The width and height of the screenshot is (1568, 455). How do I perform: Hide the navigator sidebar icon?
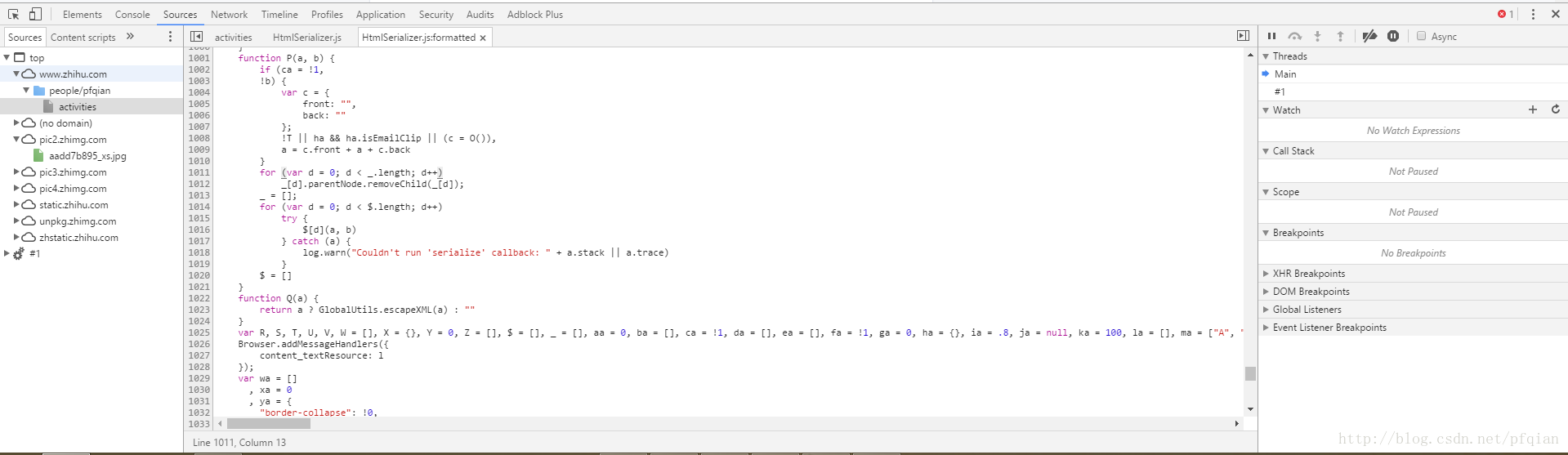[197, 37]
